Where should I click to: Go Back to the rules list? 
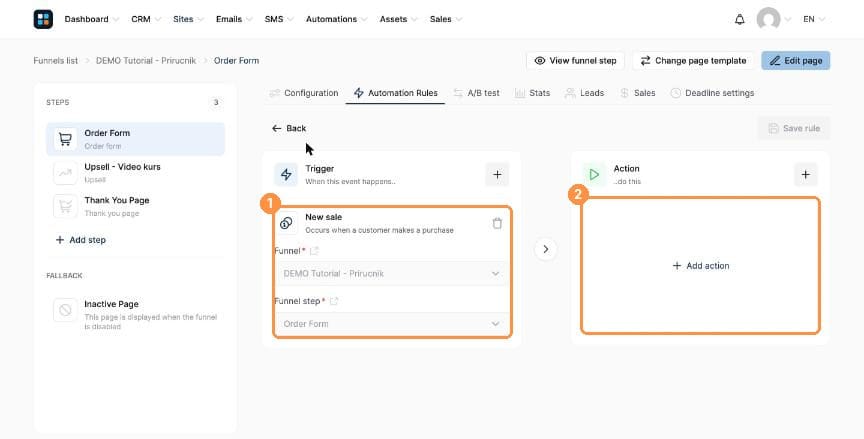click(x=289, y=128)
